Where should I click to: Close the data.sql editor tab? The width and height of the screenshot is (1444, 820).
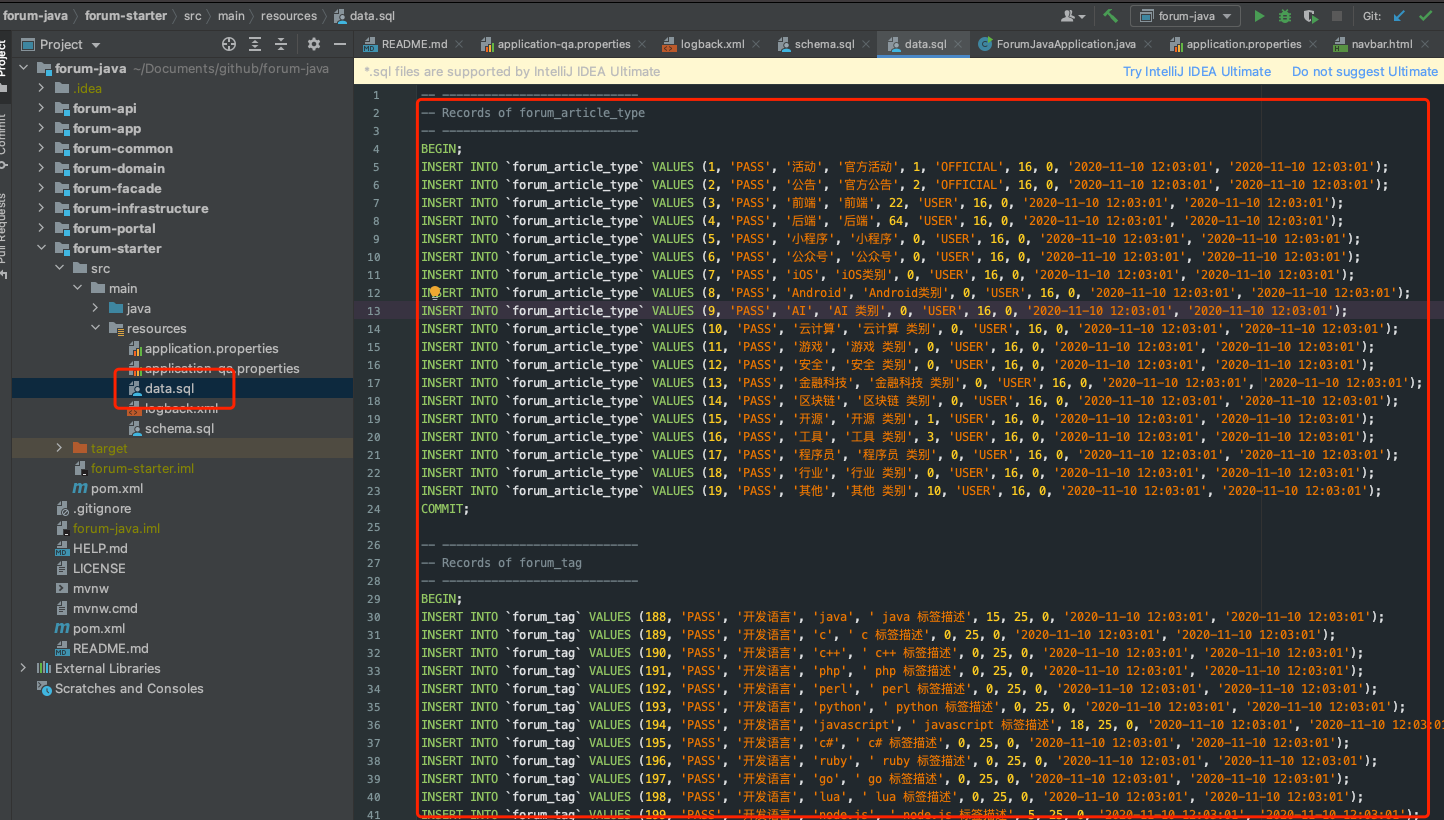click(958, 44)
